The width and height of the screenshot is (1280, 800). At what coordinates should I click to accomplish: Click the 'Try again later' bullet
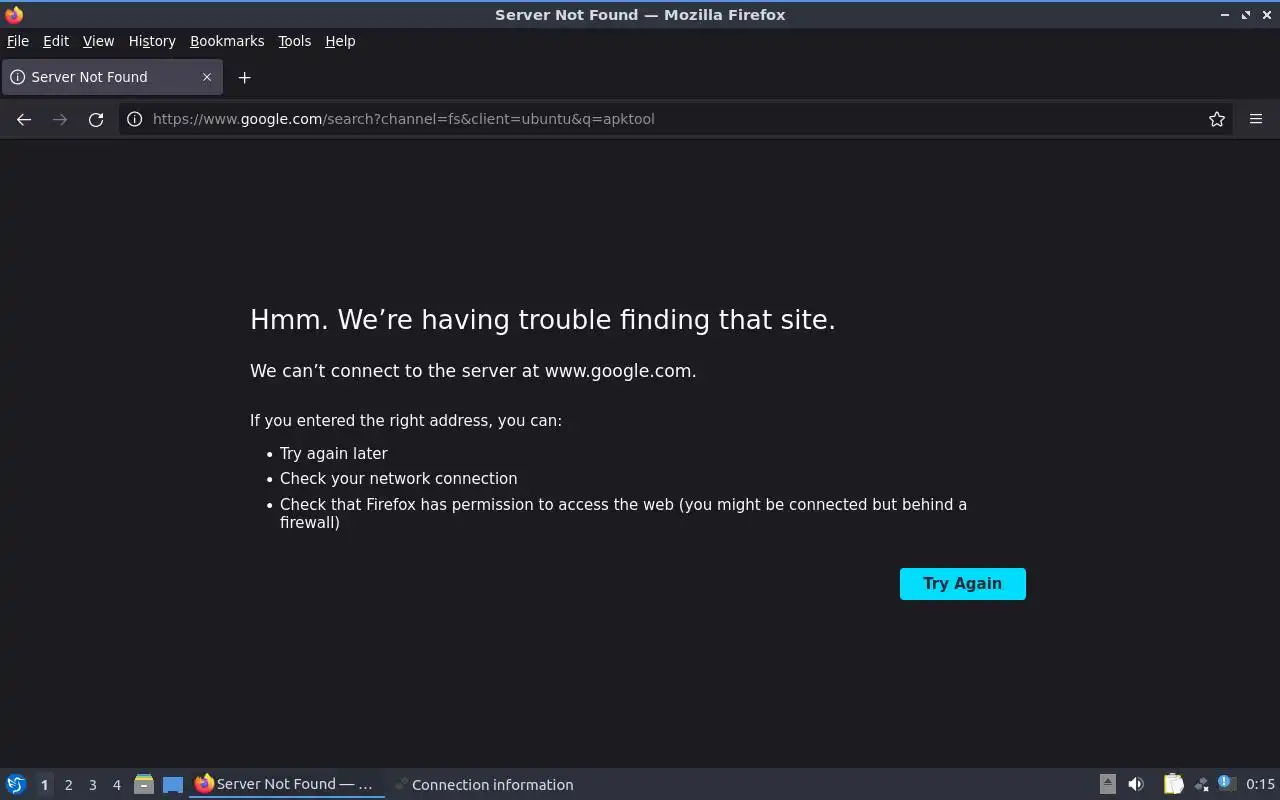[x=334, y=453]
